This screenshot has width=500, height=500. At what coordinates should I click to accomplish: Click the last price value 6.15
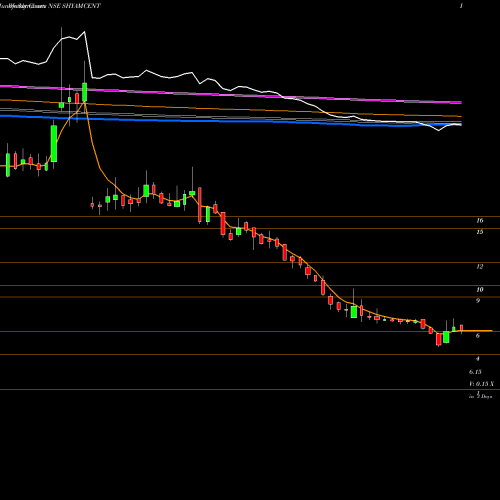[x=475, y=372]
